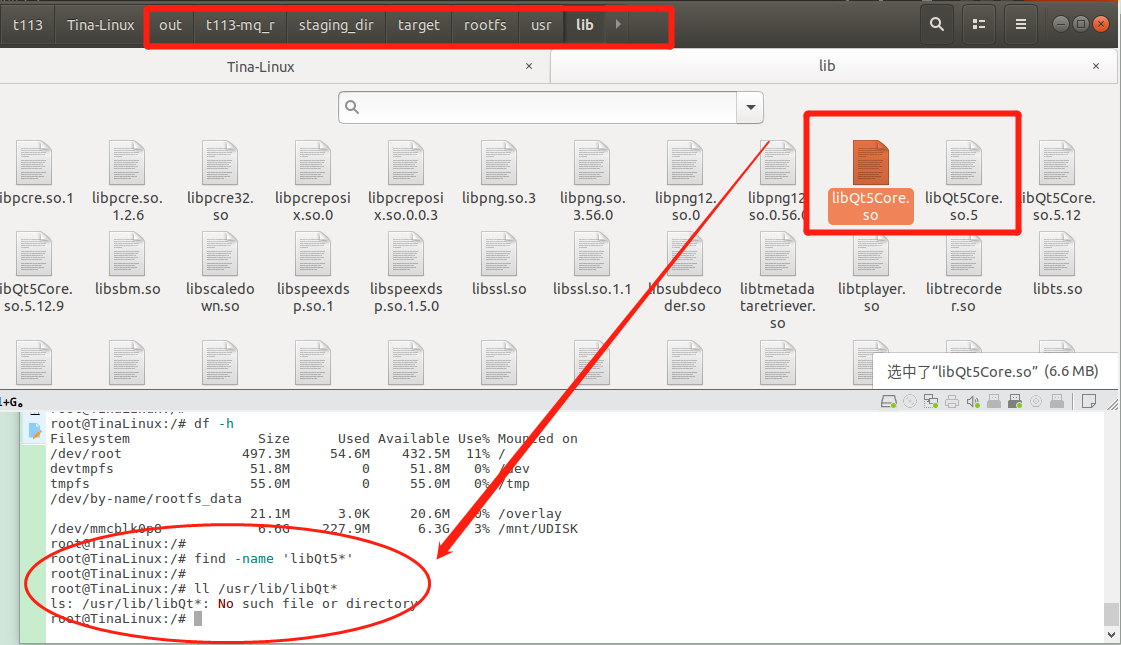Select file libsbm.so
Screen dimensions: 1121x645
[127, 265]
